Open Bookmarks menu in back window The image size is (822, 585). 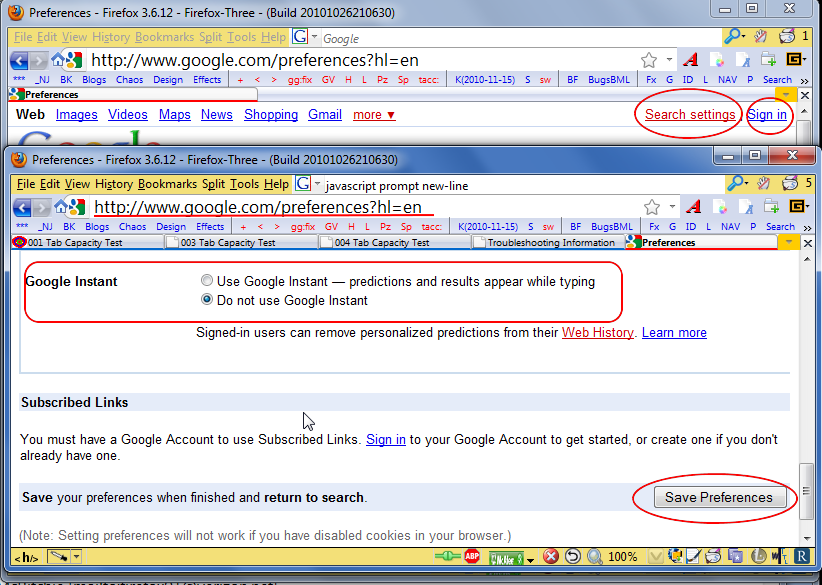tap(164, 37)
